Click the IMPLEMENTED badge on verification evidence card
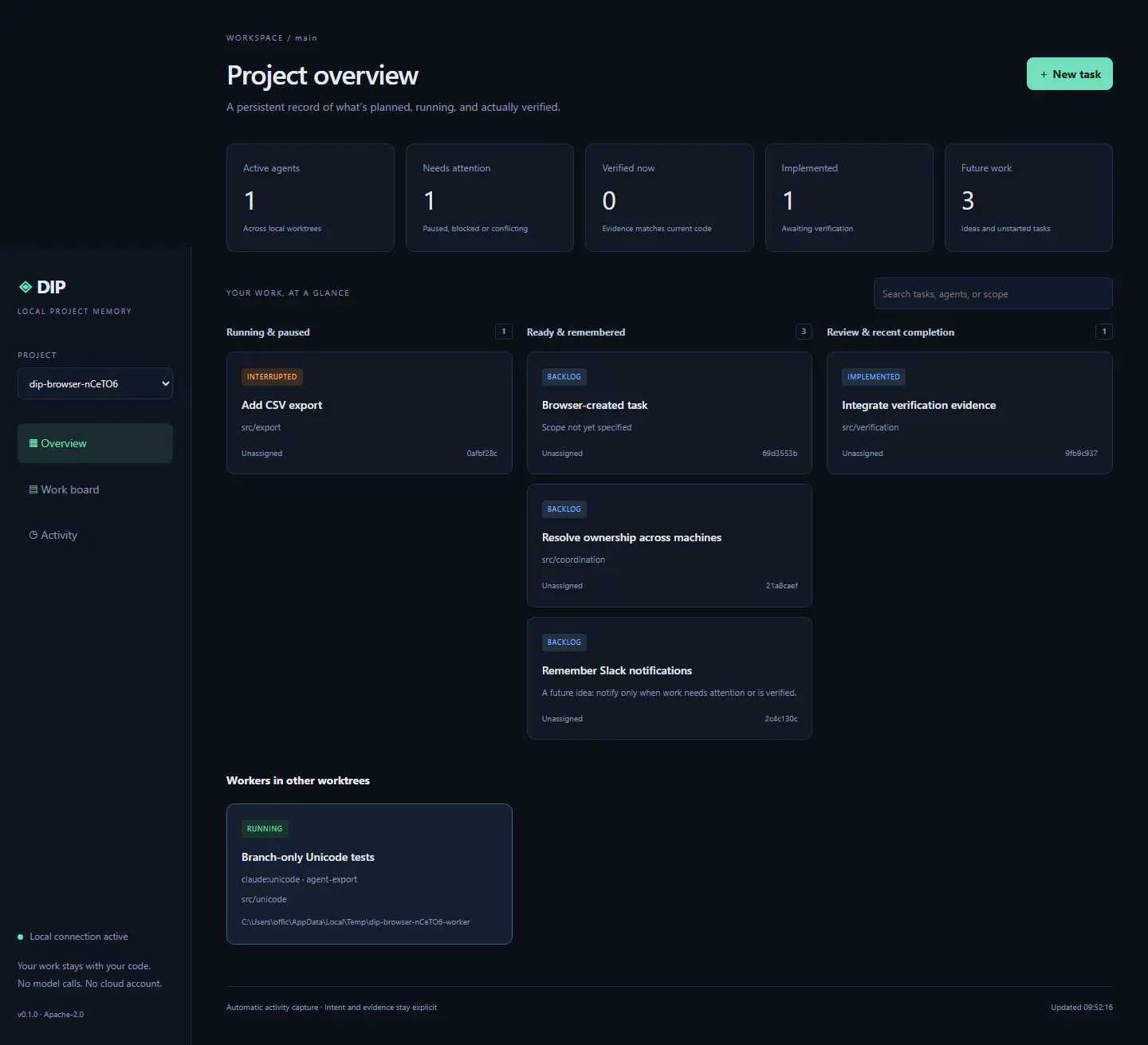 [x=874, y=377]
